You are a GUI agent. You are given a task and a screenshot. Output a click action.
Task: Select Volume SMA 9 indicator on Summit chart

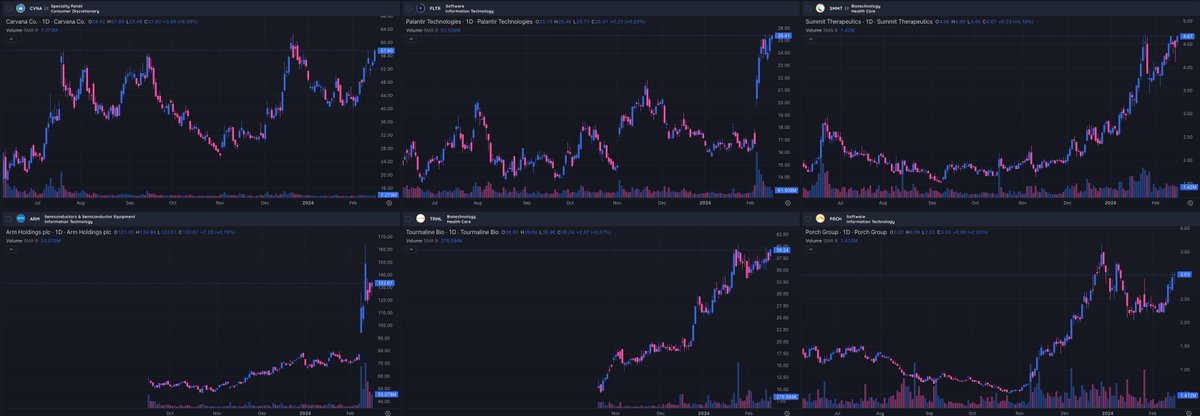pos(824,30)
